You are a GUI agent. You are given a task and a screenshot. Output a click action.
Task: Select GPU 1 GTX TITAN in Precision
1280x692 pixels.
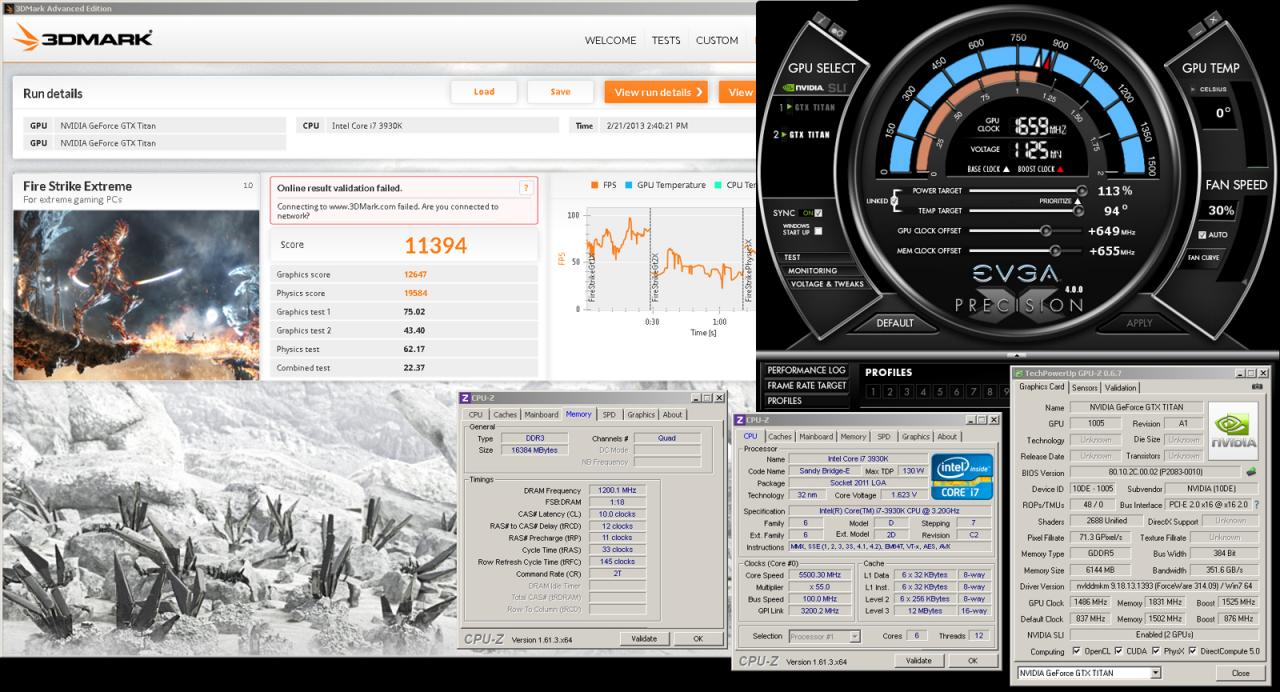pos(807,107)
